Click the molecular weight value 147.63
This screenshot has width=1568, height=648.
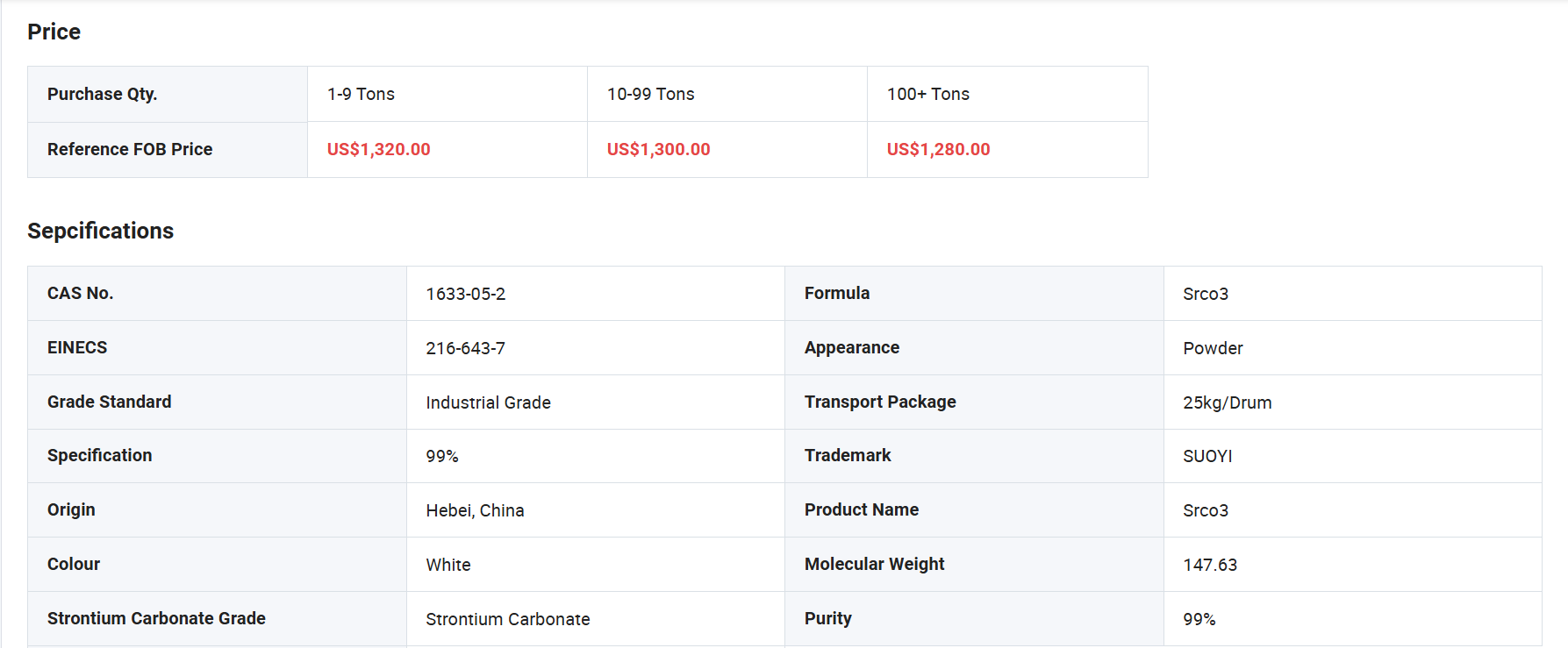point(1209,566)
